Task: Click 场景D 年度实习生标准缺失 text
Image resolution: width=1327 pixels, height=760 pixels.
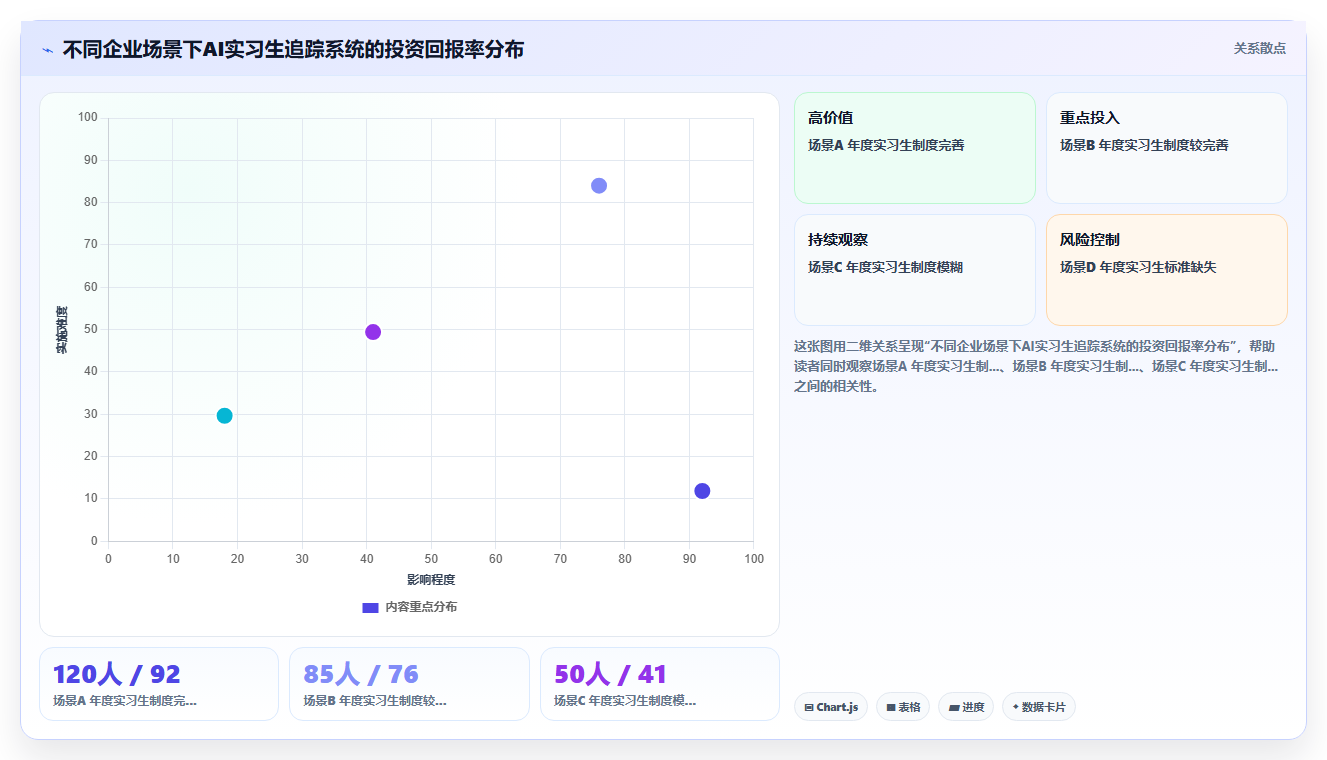Action: tap(1138, 267)
